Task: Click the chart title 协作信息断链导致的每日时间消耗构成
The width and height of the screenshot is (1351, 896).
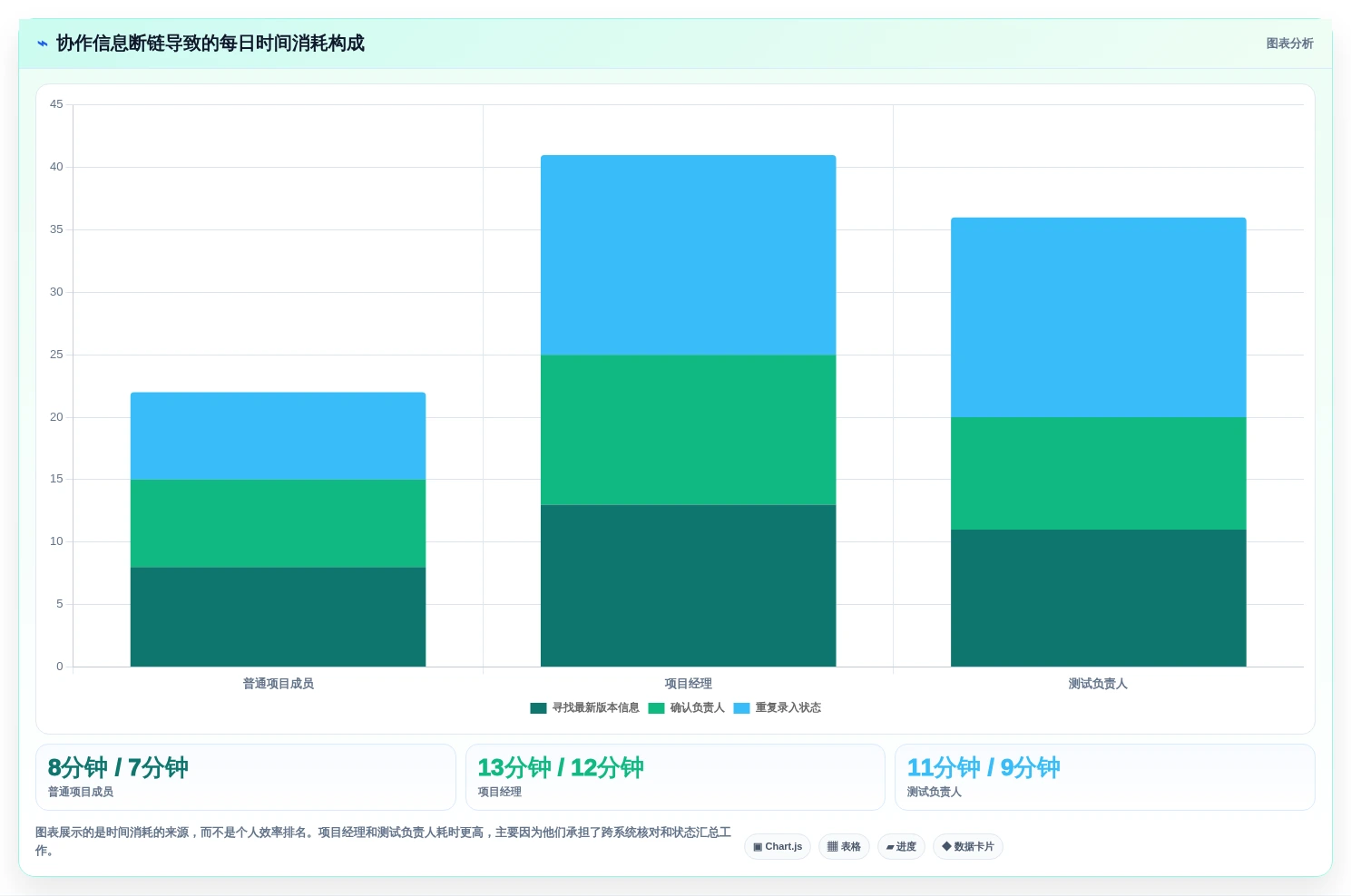Action: (x=210, y=44)
